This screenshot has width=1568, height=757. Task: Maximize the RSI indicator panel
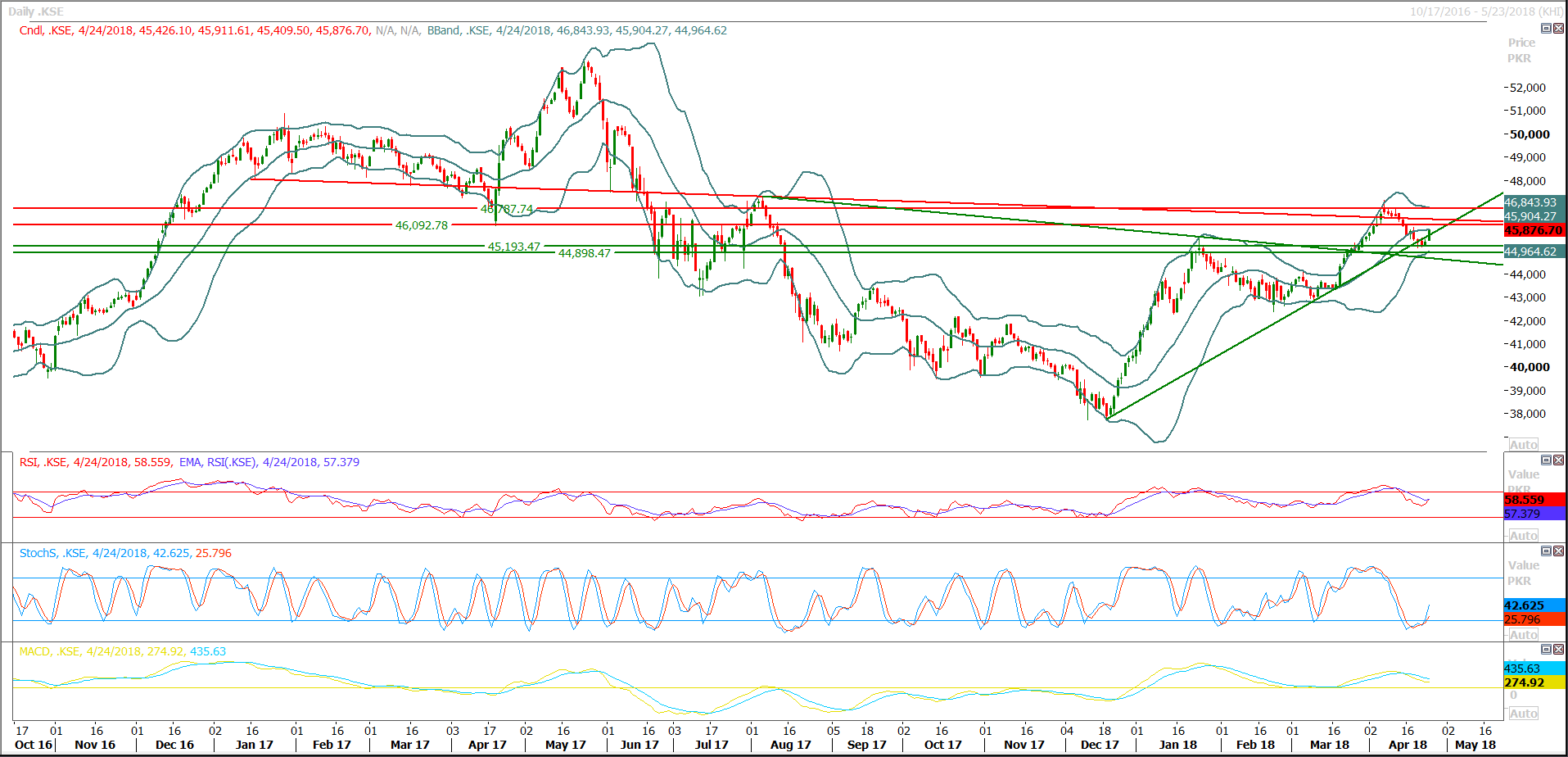pyautogui.click(x=1546, y=460)
